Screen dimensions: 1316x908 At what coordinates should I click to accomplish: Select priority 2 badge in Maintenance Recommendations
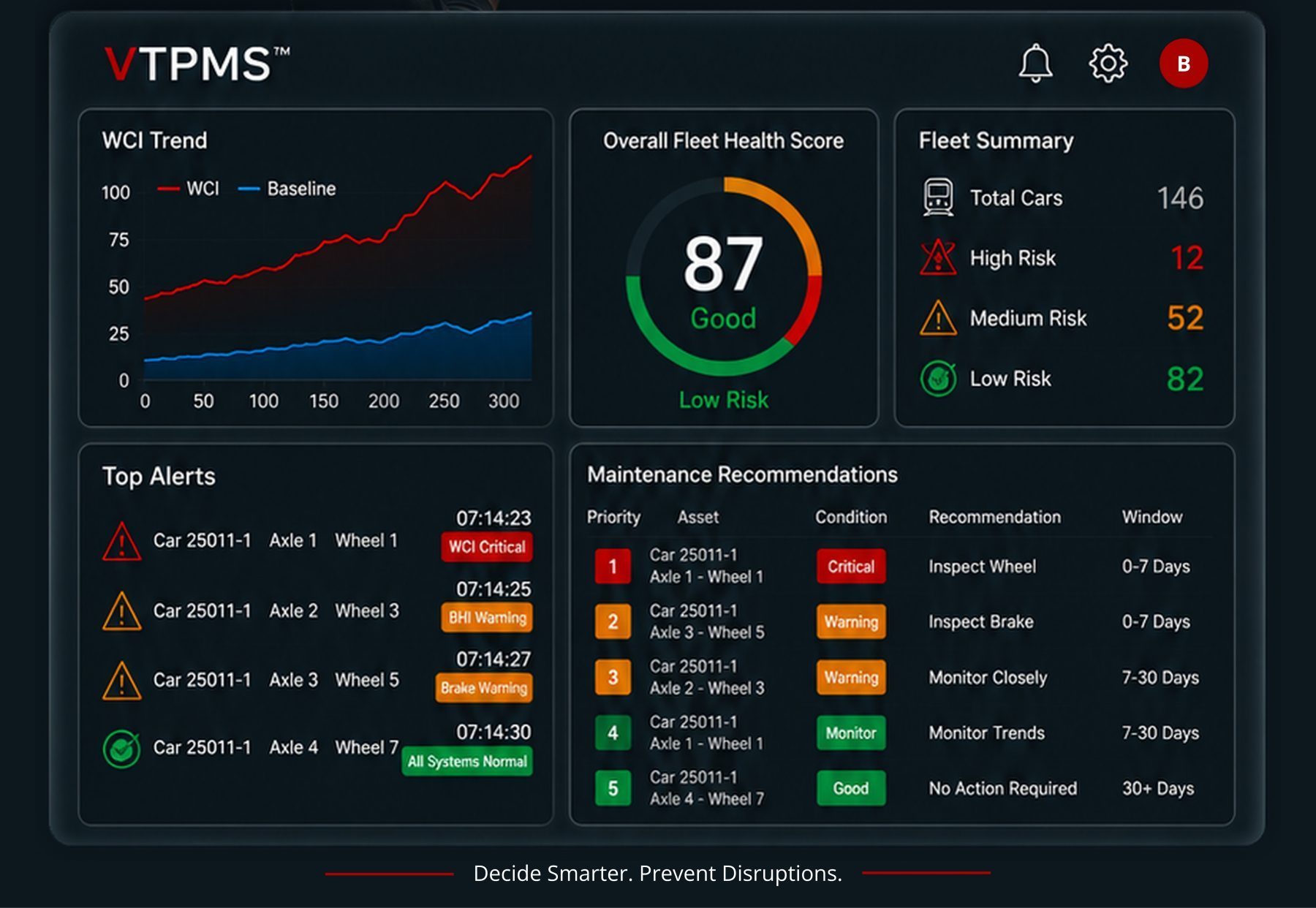[613, 622]
